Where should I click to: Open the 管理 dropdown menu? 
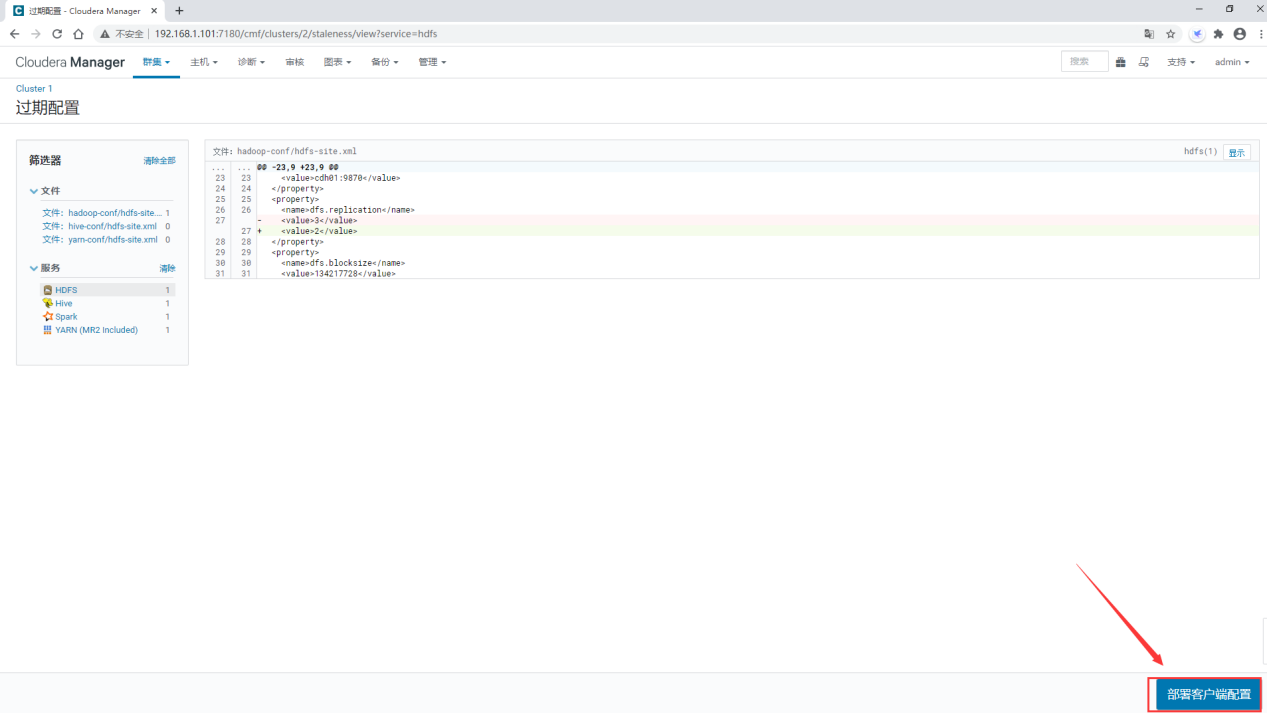[432, 62]
